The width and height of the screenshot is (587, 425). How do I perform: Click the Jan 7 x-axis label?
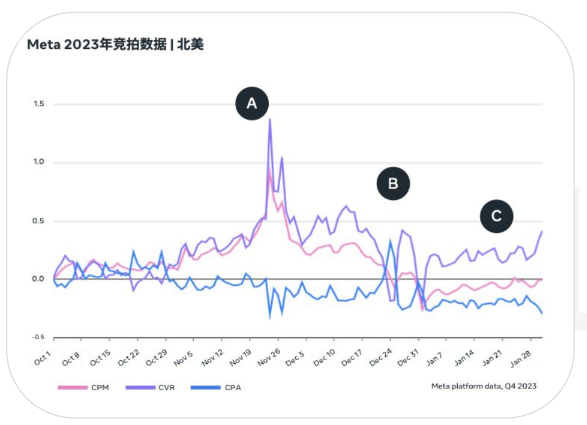[x=434, y=359]
